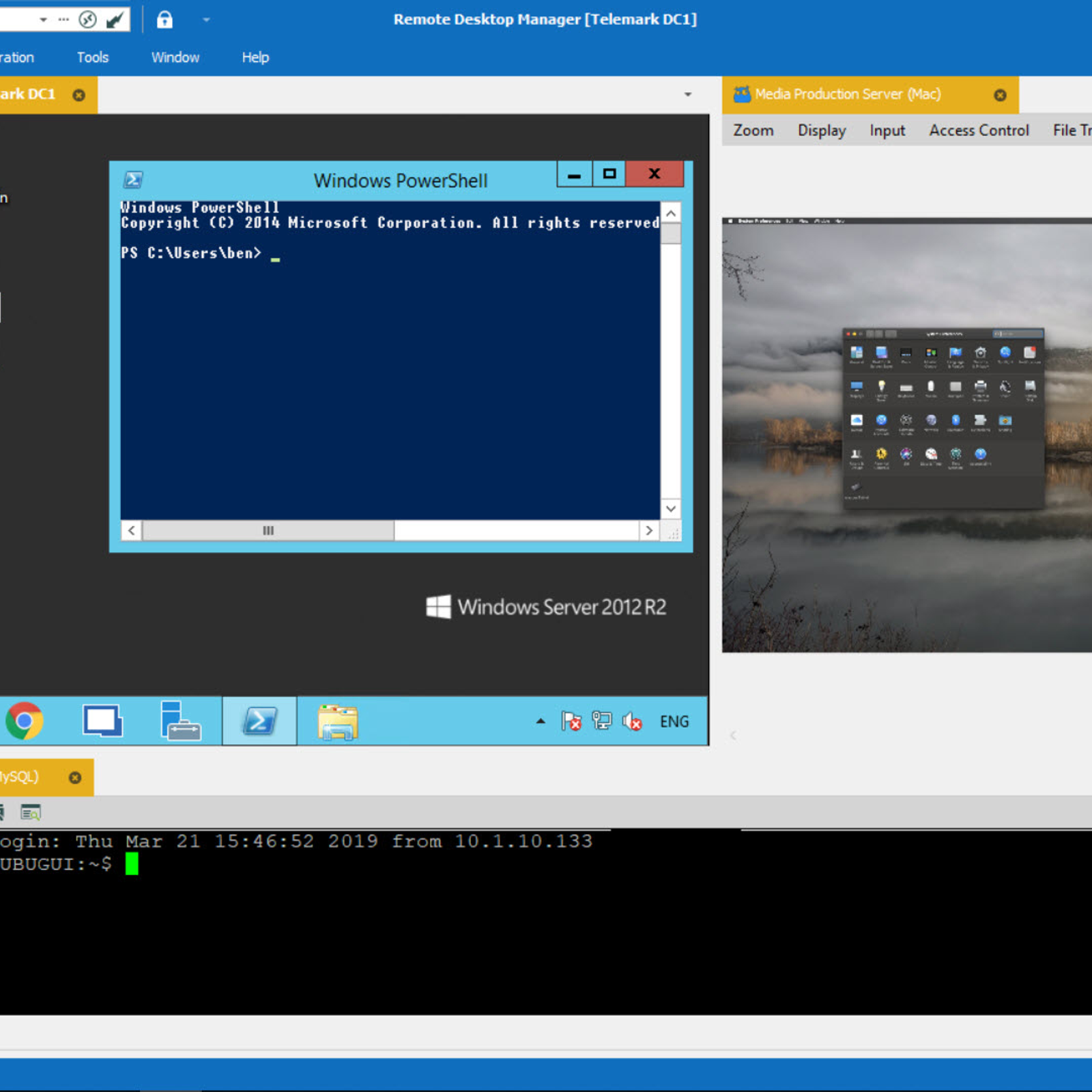Viewport: 1092px width, 1092px height.
Task: Click the PowerShell vertical scrollbar thumb
Action: (671, 233)
